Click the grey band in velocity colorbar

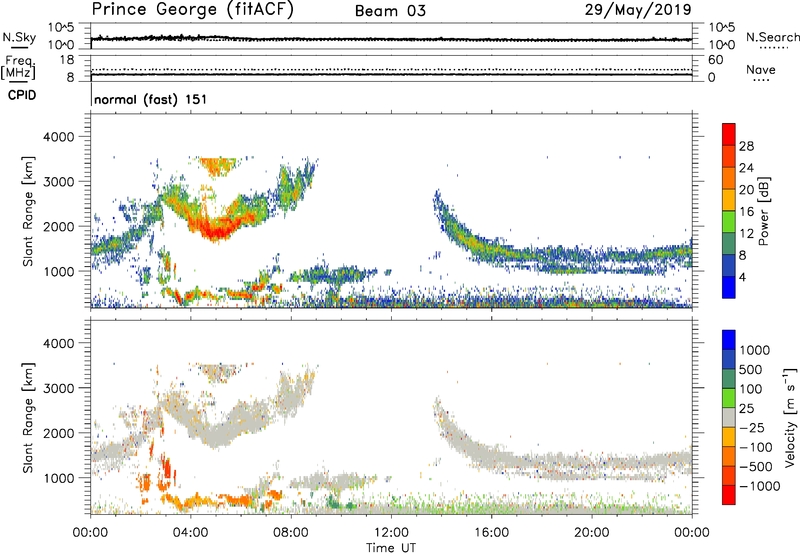729,417
